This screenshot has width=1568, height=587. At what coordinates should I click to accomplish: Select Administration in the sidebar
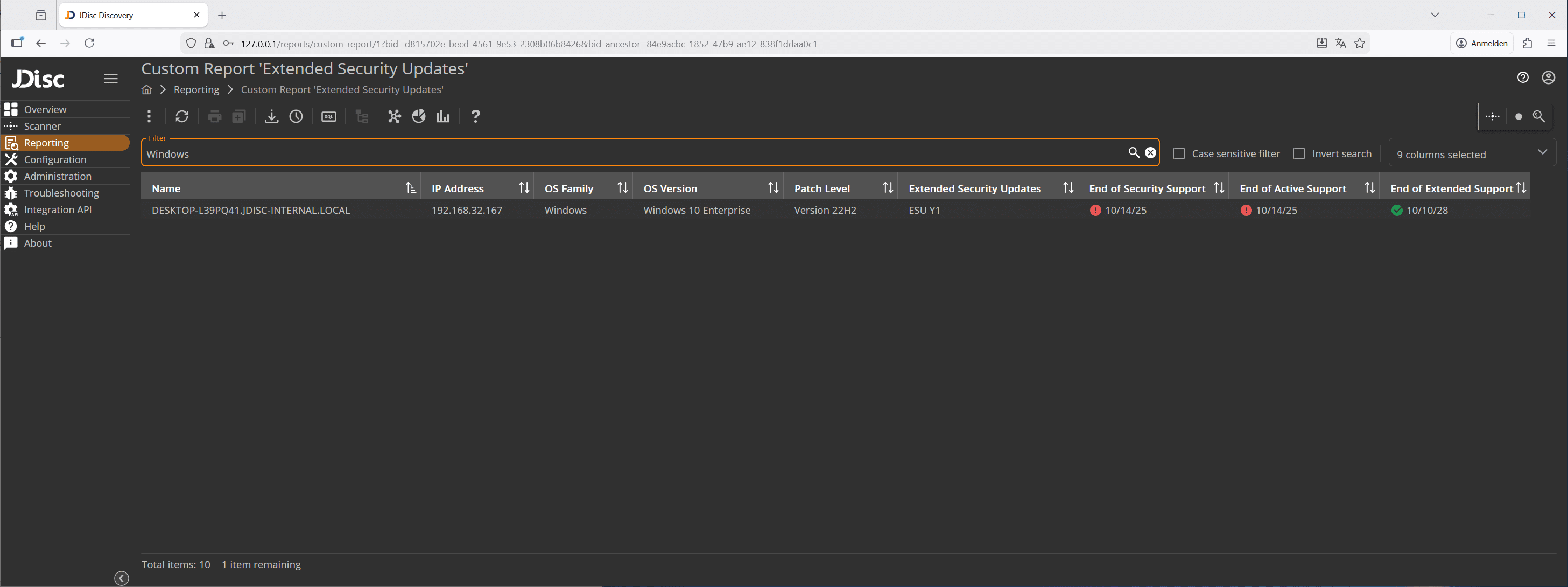pos(57,176)
